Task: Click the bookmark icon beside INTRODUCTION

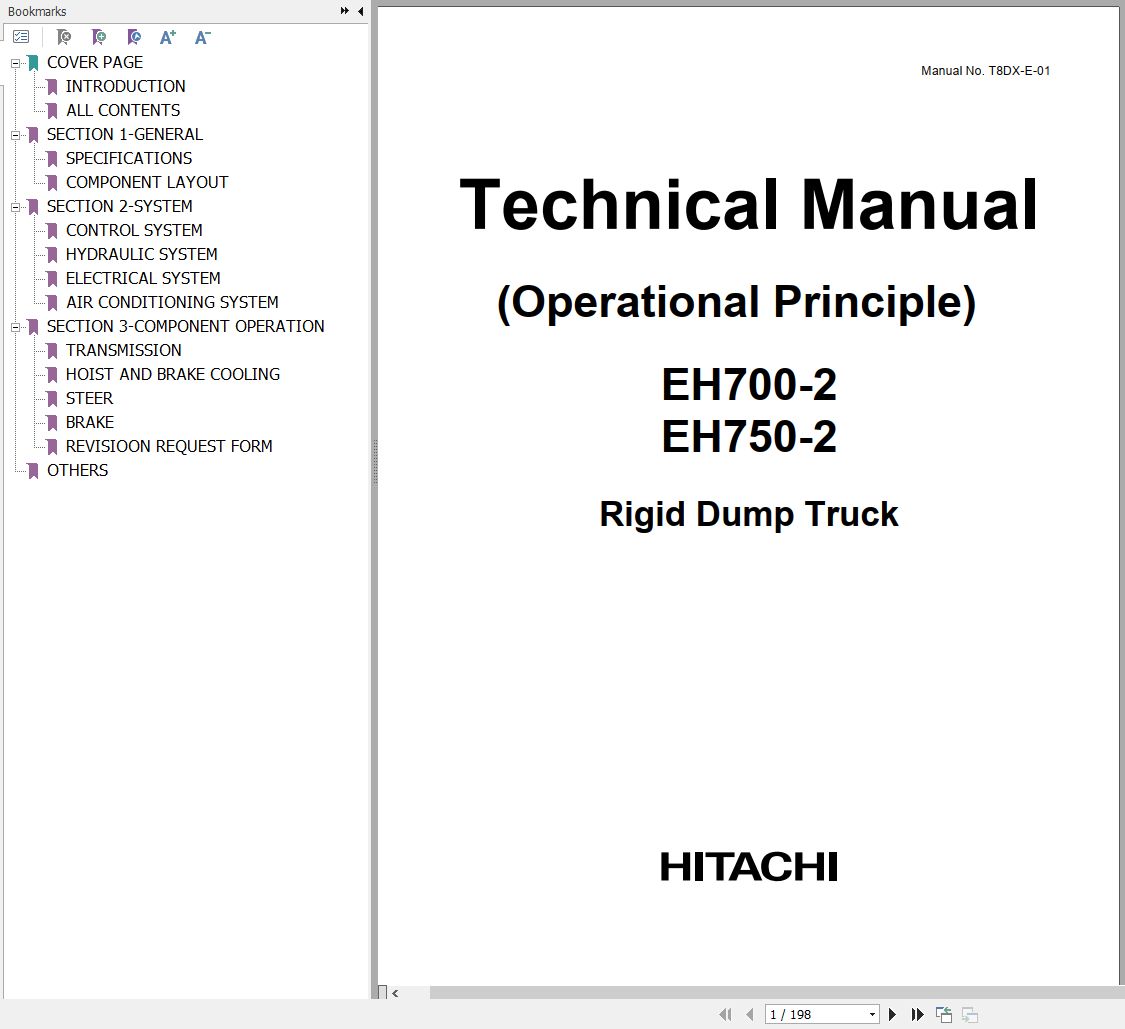Action: point(52,87)
